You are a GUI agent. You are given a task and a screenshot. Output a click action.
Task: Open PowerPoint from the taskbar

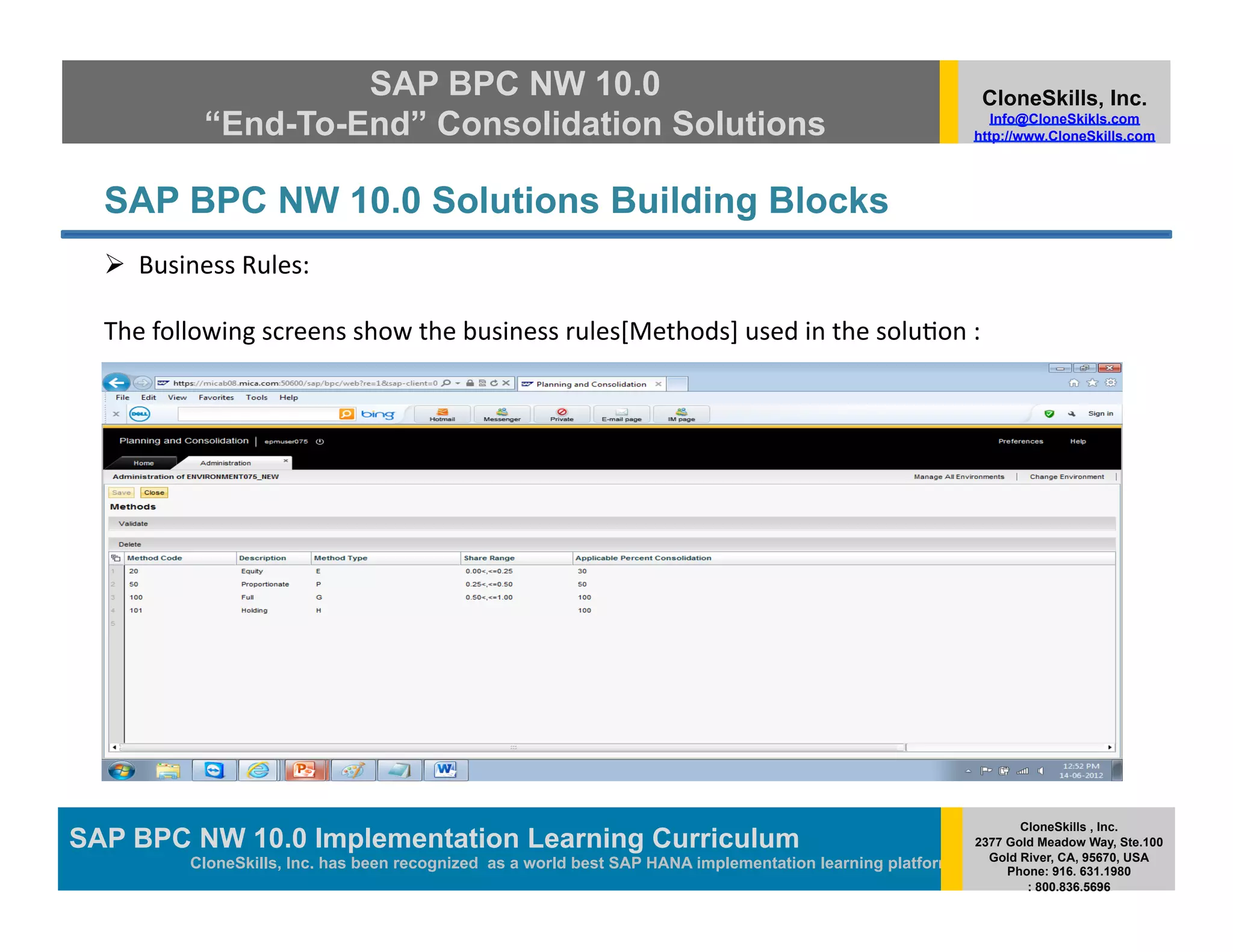(305, 771)
